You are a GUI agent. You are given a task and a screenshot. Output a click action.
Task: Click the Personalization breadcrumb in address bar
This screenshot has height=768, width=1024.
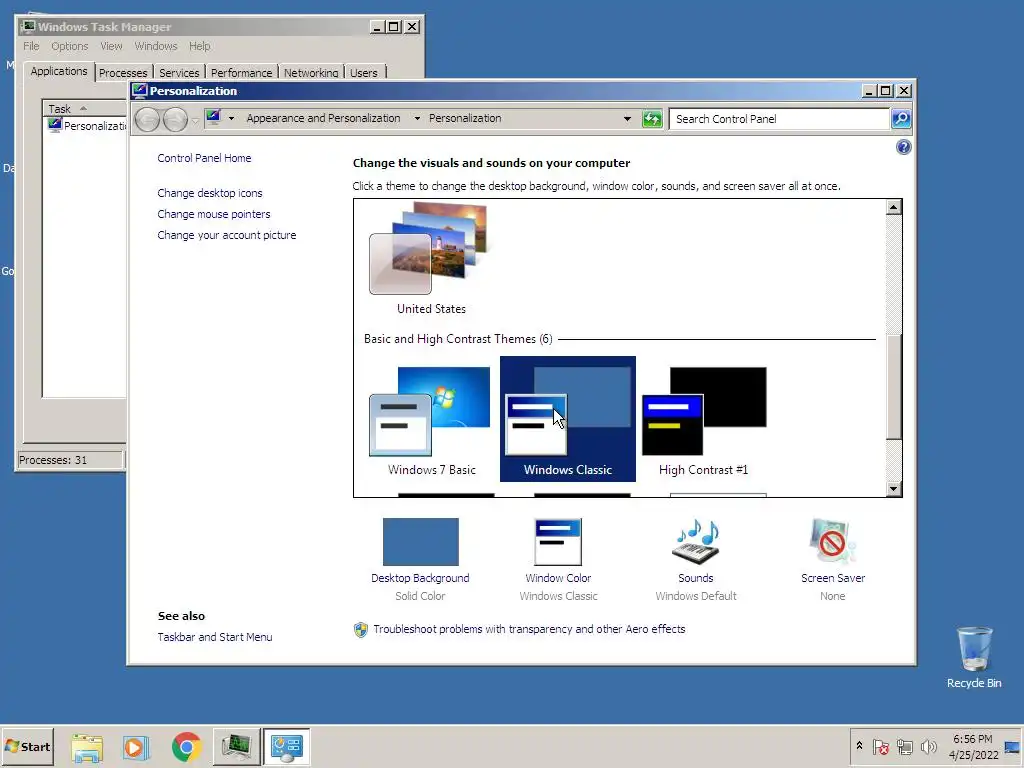(465, 118)
